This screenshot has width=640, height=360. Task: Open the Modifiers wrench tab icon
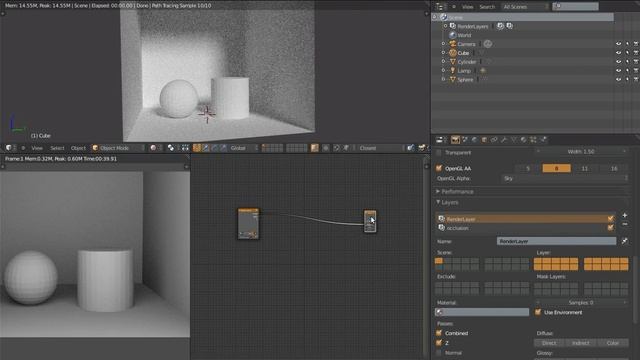(x=504, y=140)
